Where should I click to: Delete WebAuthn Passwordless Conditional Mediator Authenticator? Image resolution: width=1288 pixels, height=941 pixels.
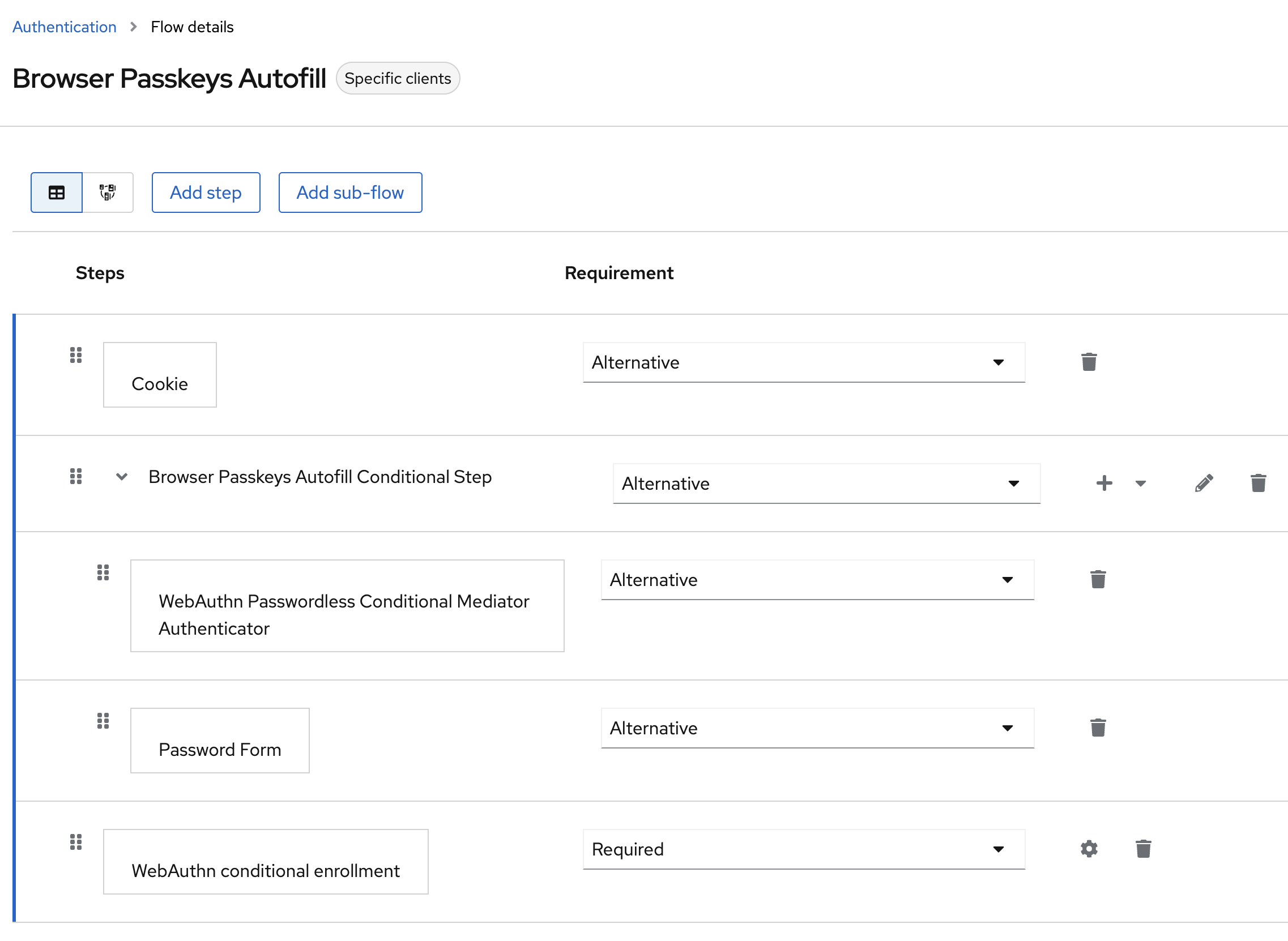click(x=1098, y=580)
